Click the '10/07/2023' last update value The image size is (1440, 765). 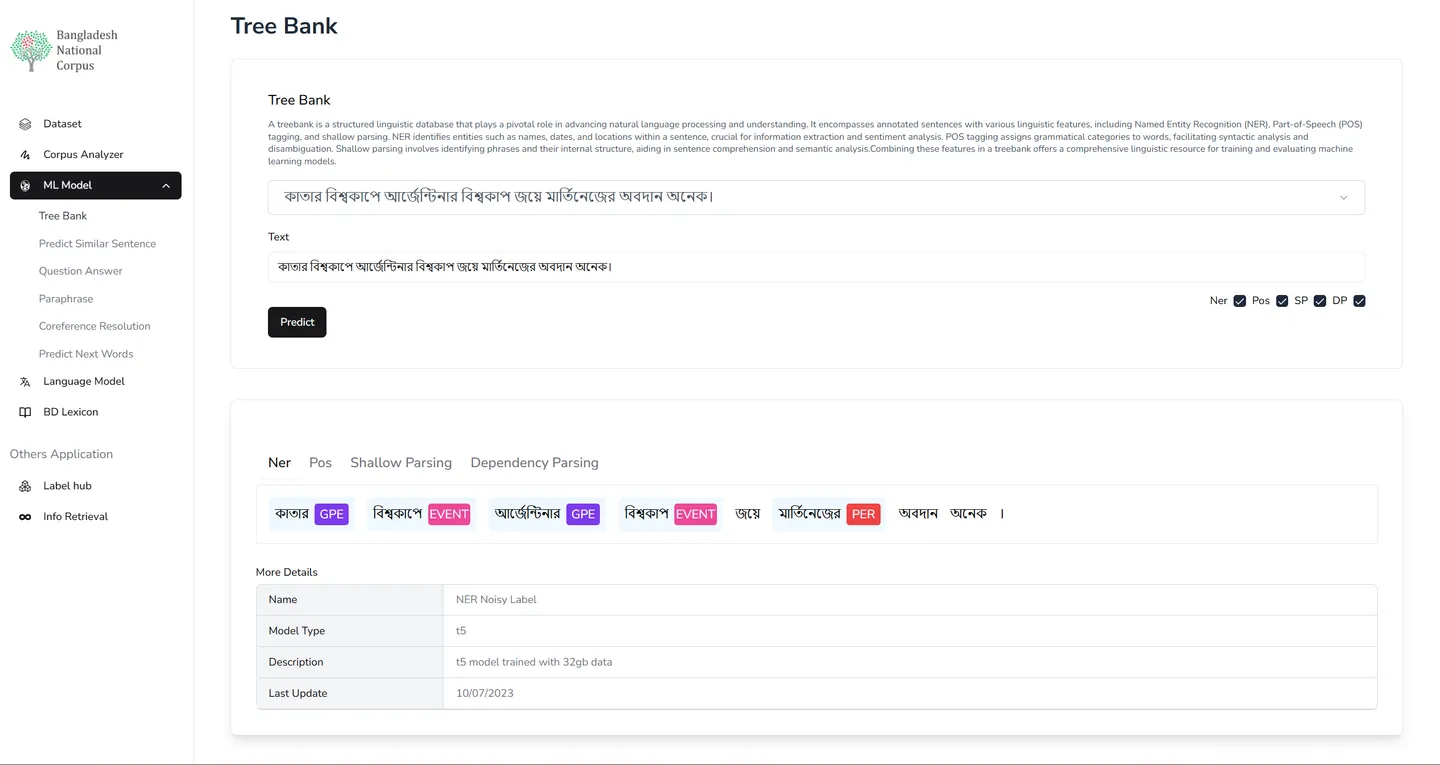pyautogui.click(x=485, y=693)
